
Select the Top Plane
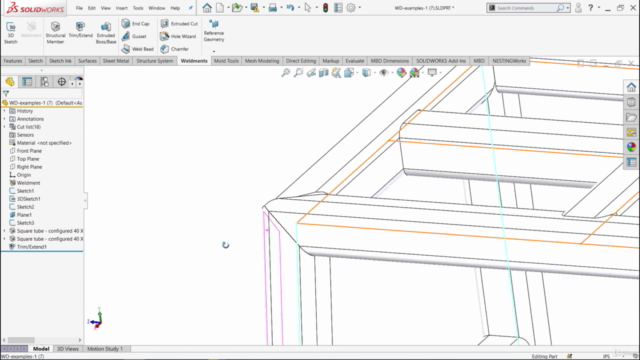pos(28,159)
